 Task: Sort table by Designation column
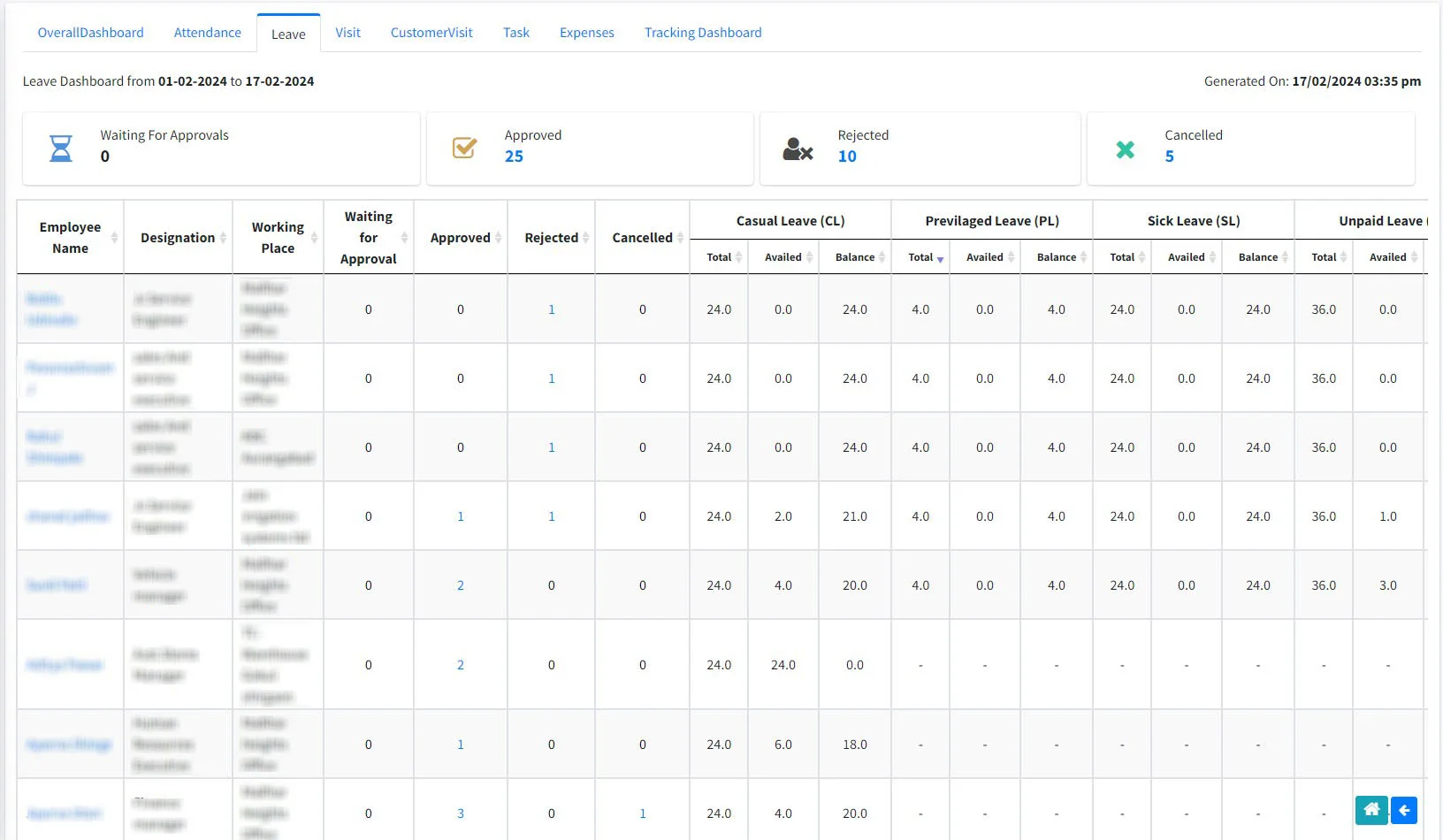[223, 238]
